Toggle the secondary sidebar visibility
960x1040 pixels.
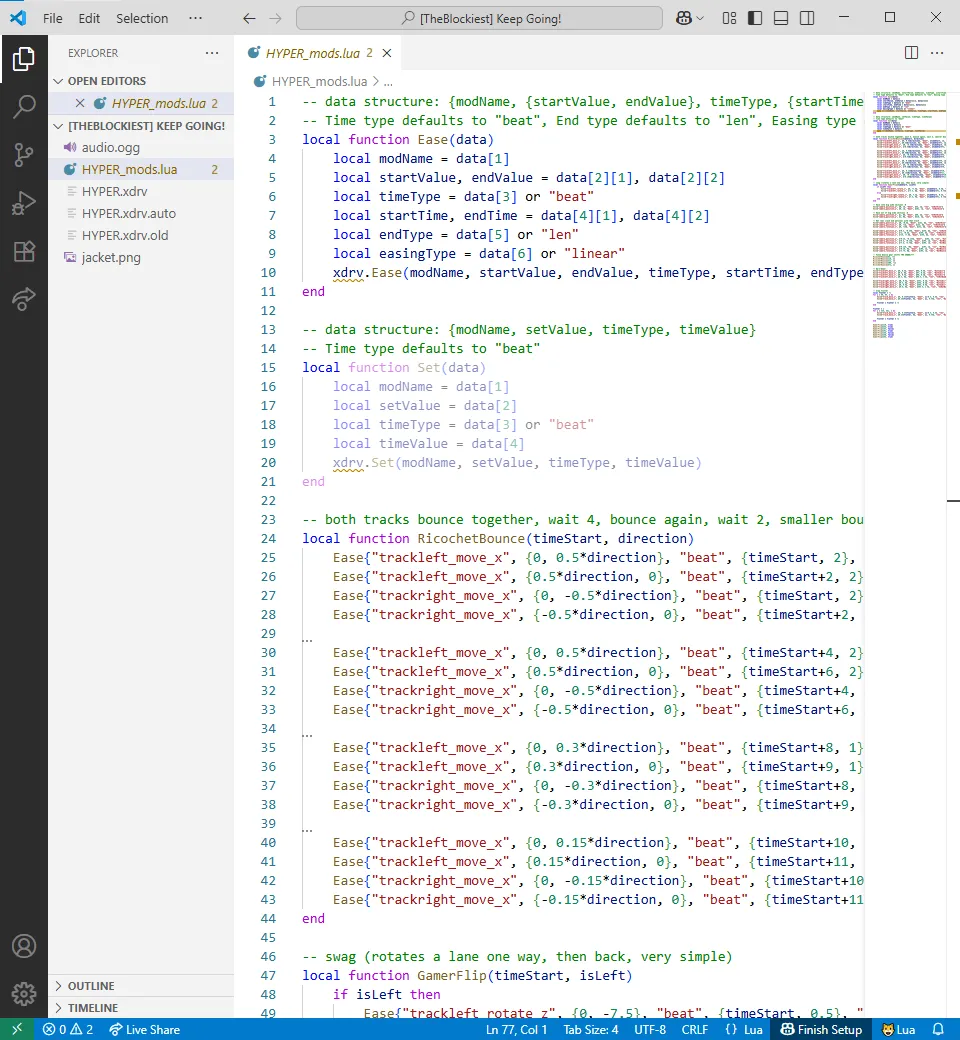[x=805, y=18]
